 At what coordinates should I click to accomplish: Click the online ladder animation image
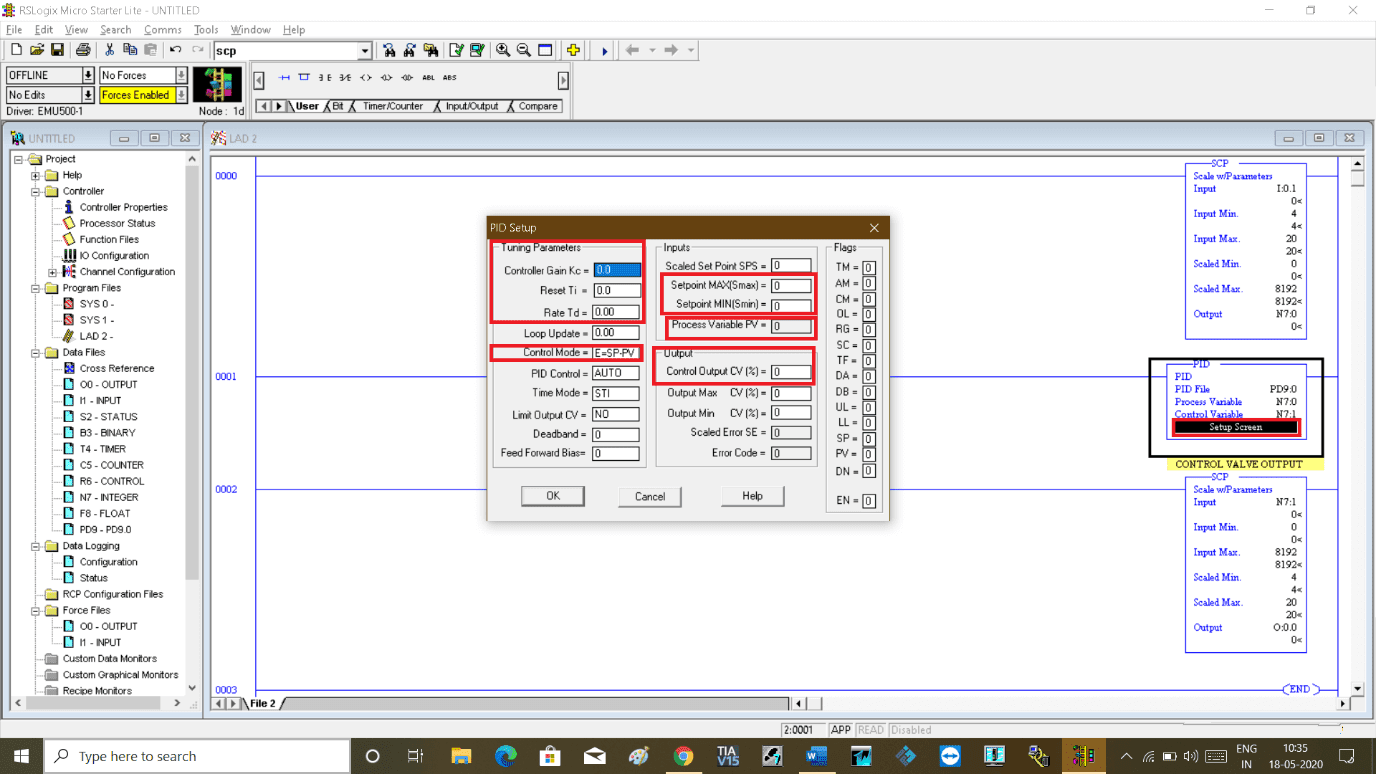coord(218,84)
